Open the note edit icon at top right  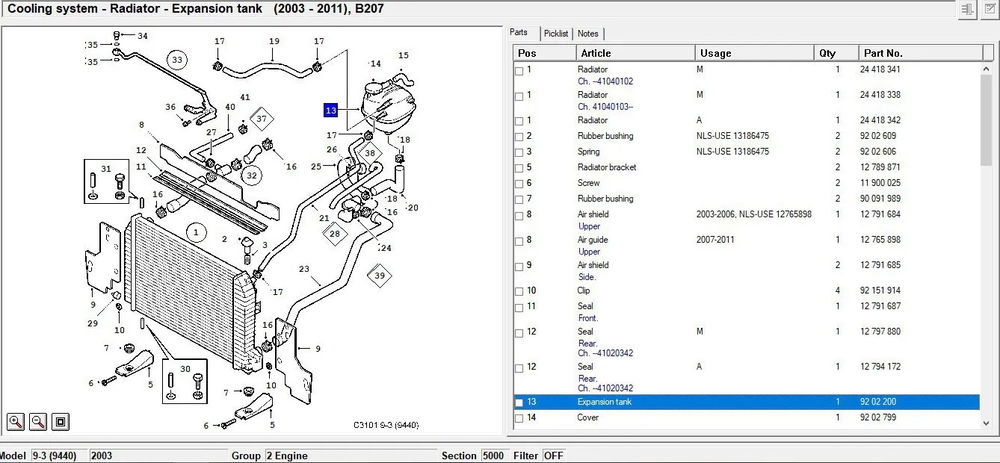pyautogui.click(x=988, y=9)
